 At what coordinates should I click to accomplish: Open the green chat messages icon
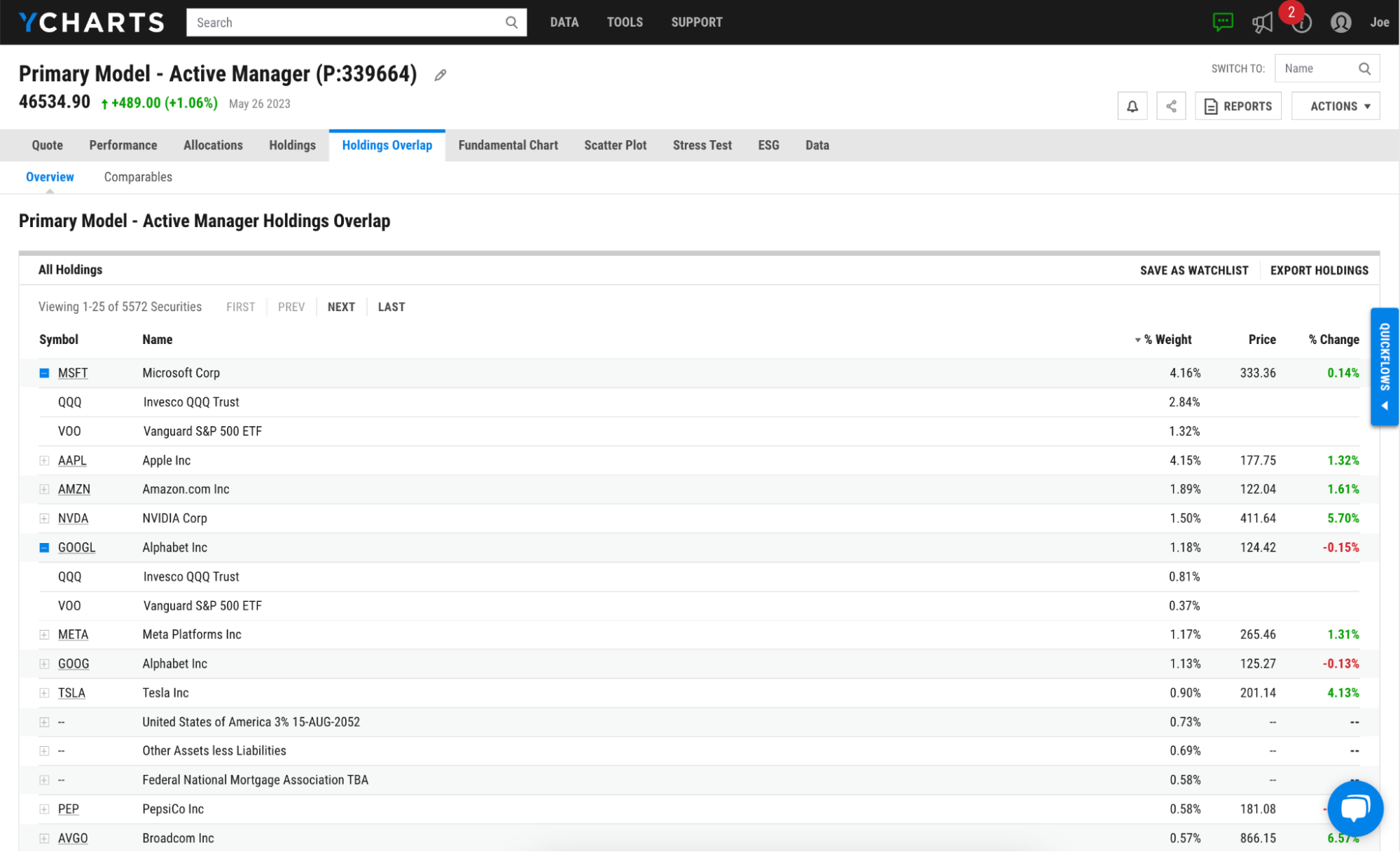(x=1223, y=22)
